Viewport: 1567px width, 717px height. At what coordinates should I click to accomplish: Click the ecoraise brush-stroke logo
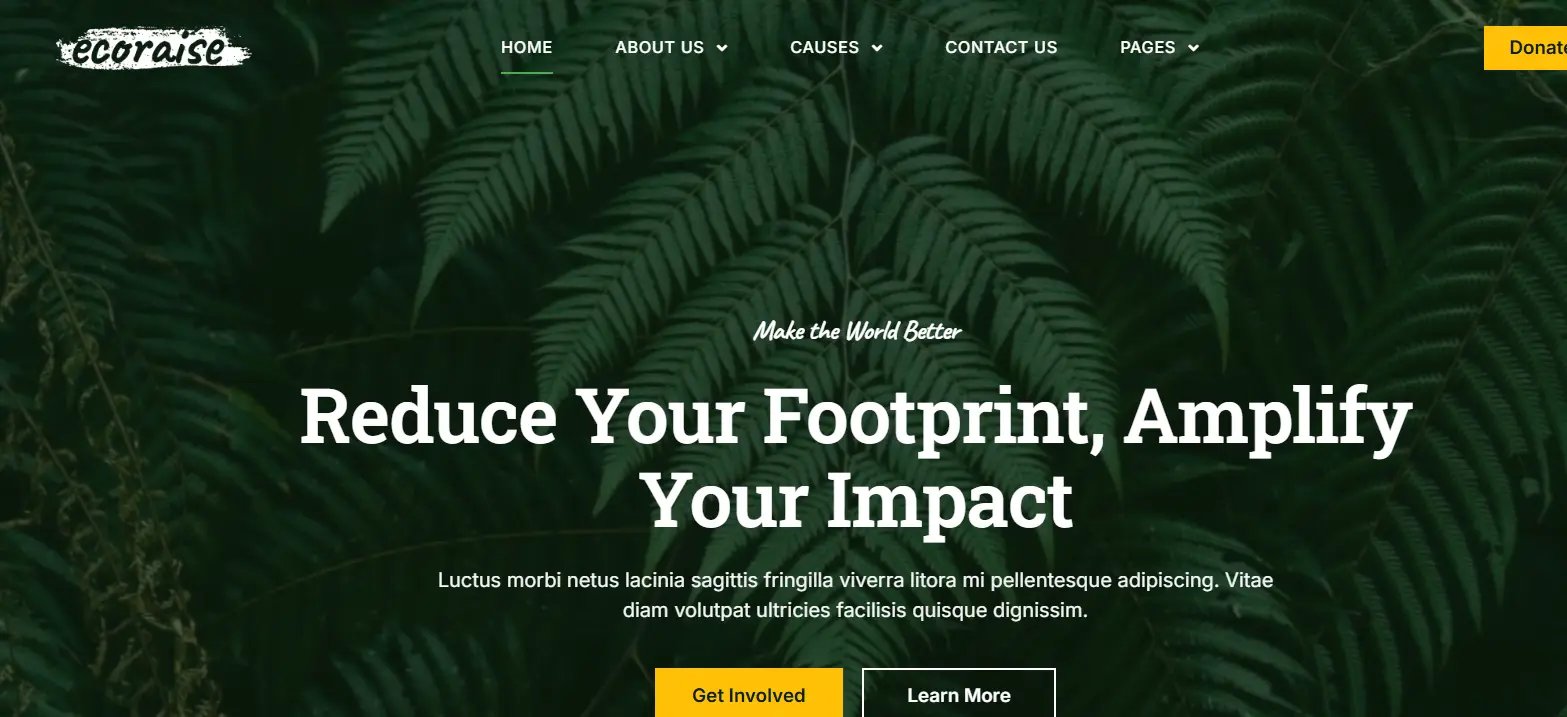[154, 48]
